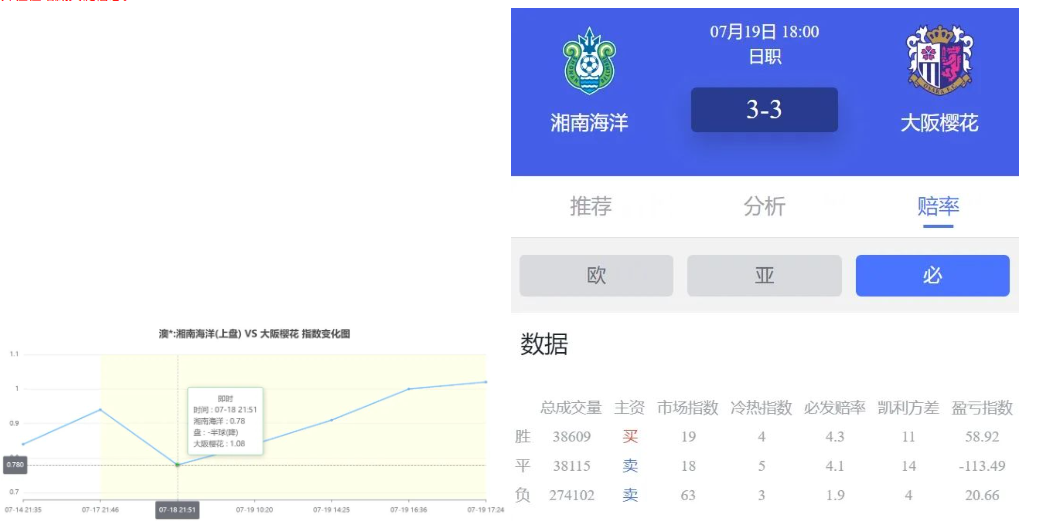Open the 大阪樱花 team name
Viewport: 1047px width, 521px height.
tap(939, 123)
